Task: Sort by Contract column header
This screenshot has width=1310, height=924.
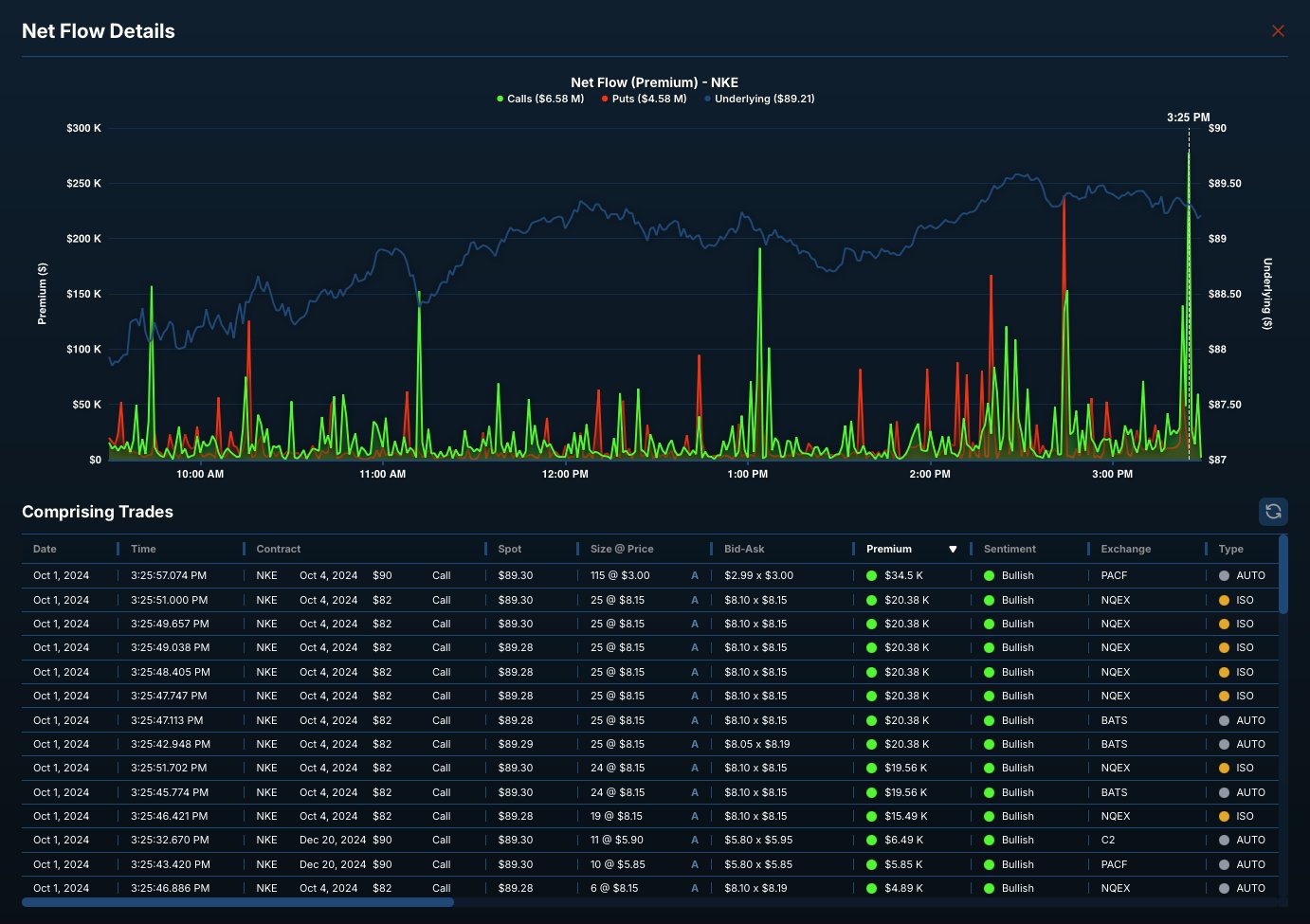Action: [x=278, y=549]
